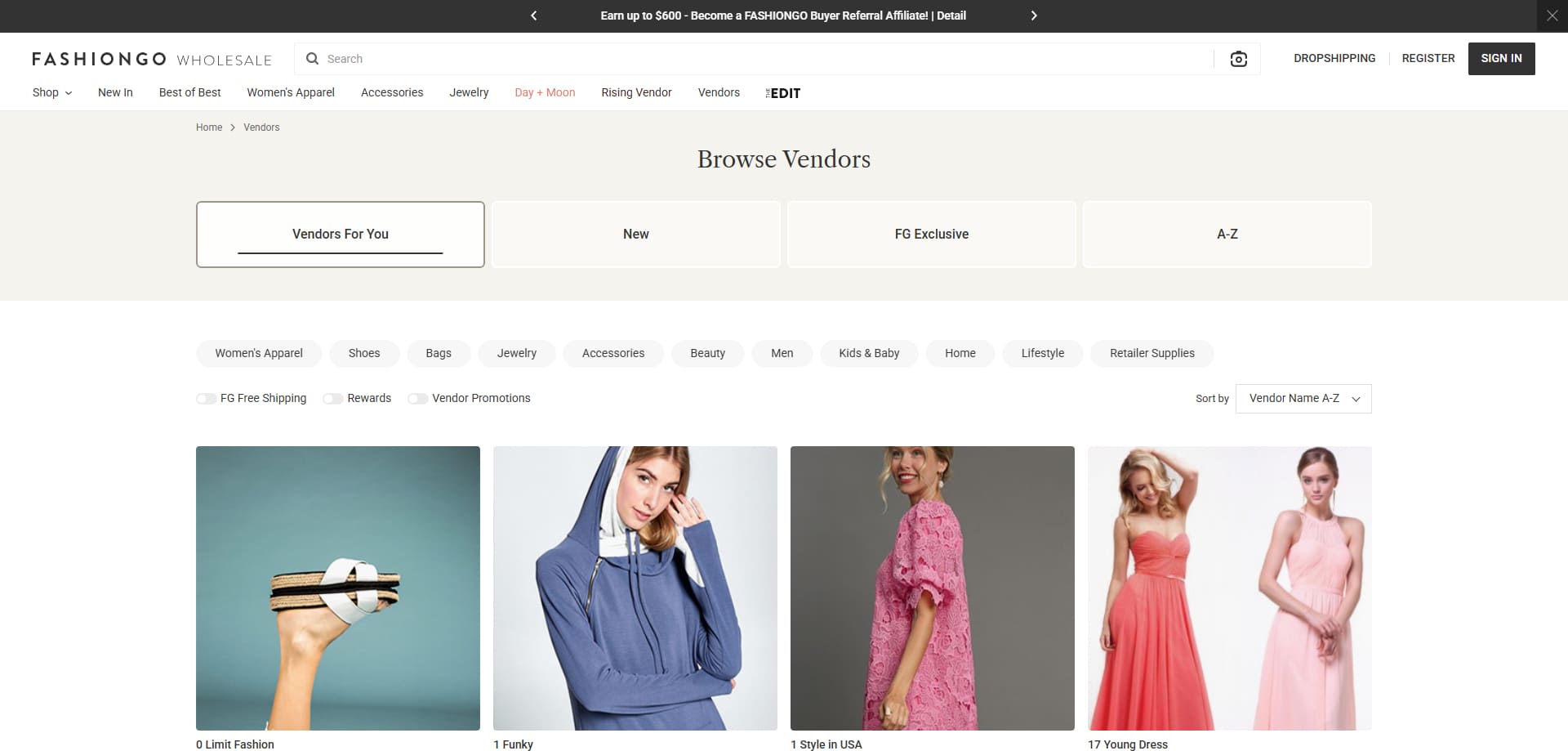This screenshot has height=751, width=1568.
Task: Toggle Vendor Promotions filter switch
Action: click(417, 399)
